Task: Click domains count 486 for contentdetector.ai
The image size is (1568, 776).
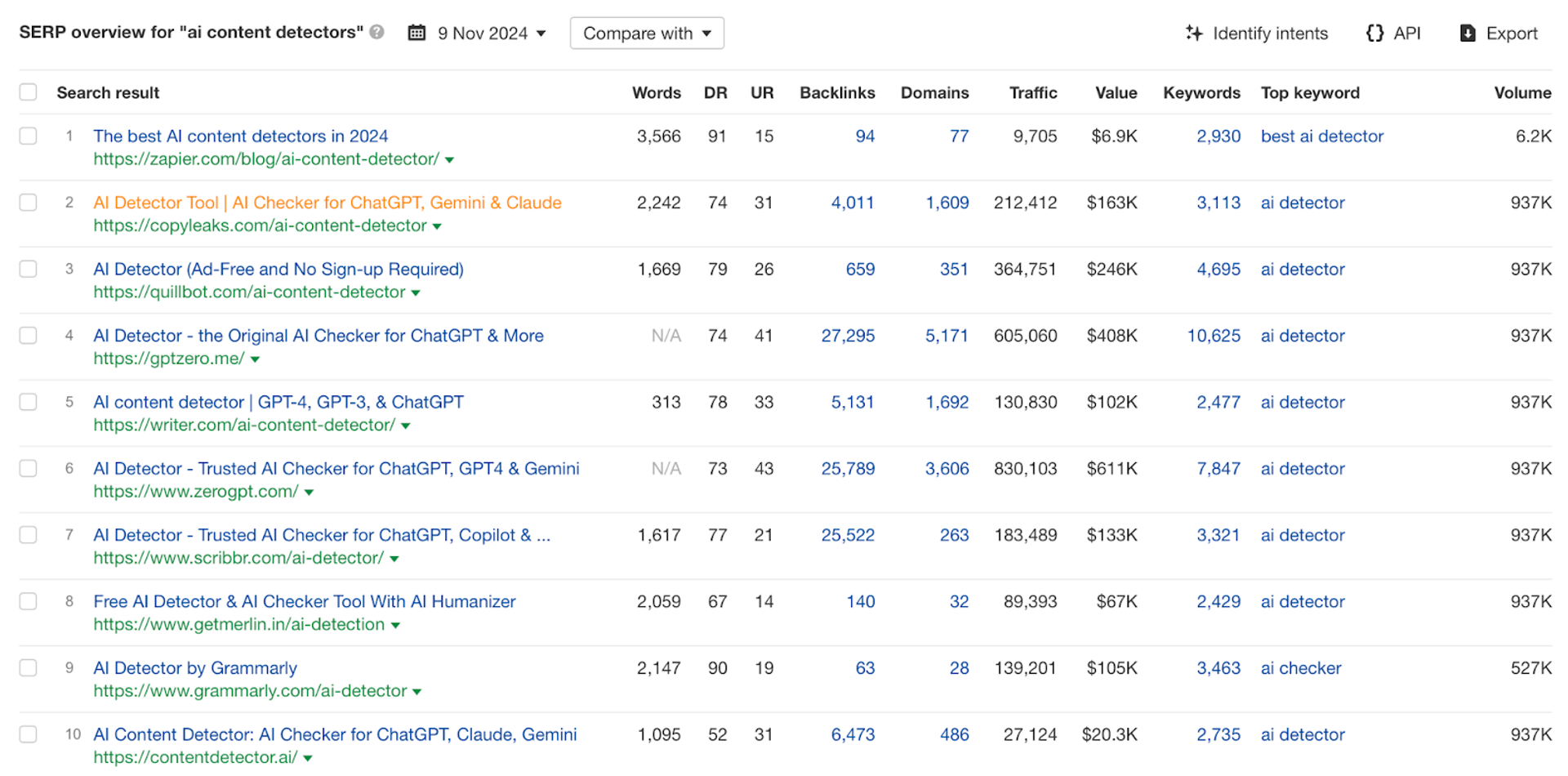Action: (954, 735)
